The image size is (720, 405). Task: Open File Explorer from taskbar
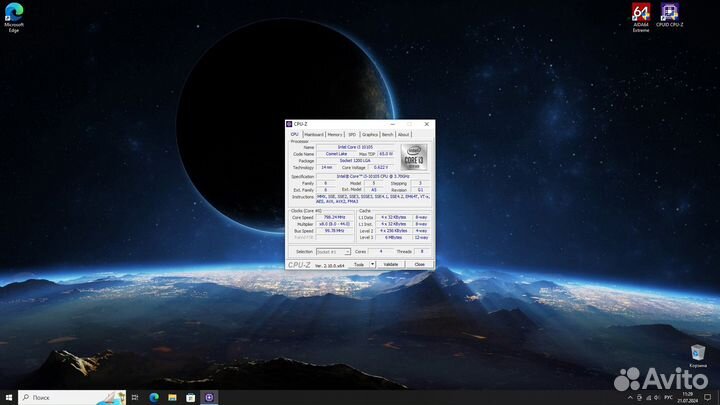coord(172,398)
